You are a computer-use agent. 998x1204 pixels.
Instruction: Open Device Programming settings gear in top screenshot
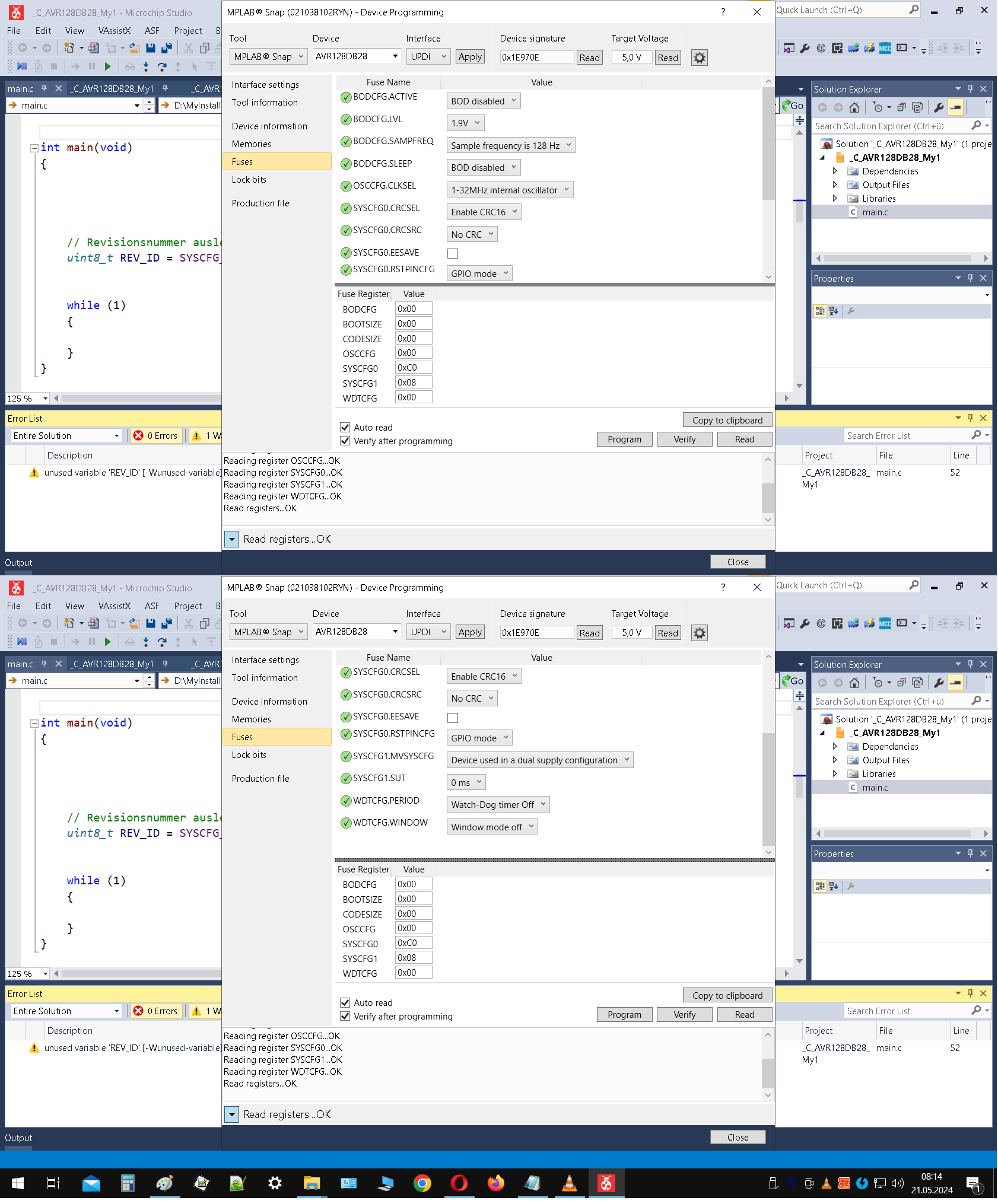[x=700, y=58]
